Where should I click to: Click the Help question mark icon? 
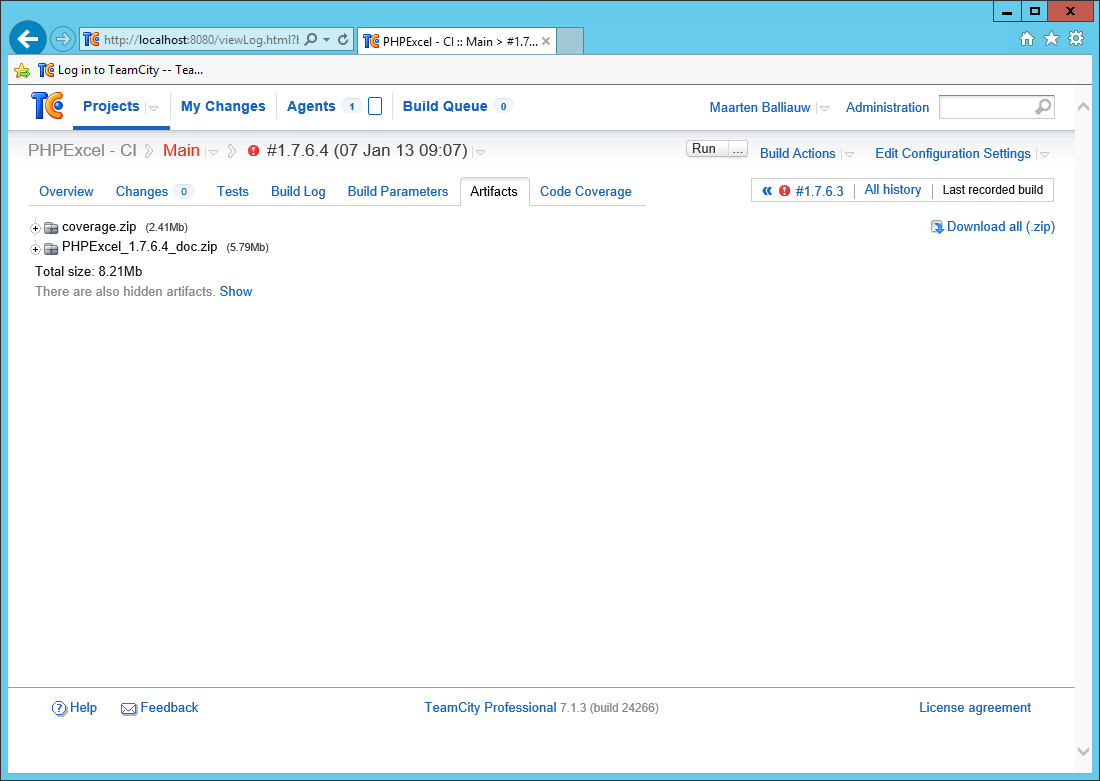coord(59,708)
